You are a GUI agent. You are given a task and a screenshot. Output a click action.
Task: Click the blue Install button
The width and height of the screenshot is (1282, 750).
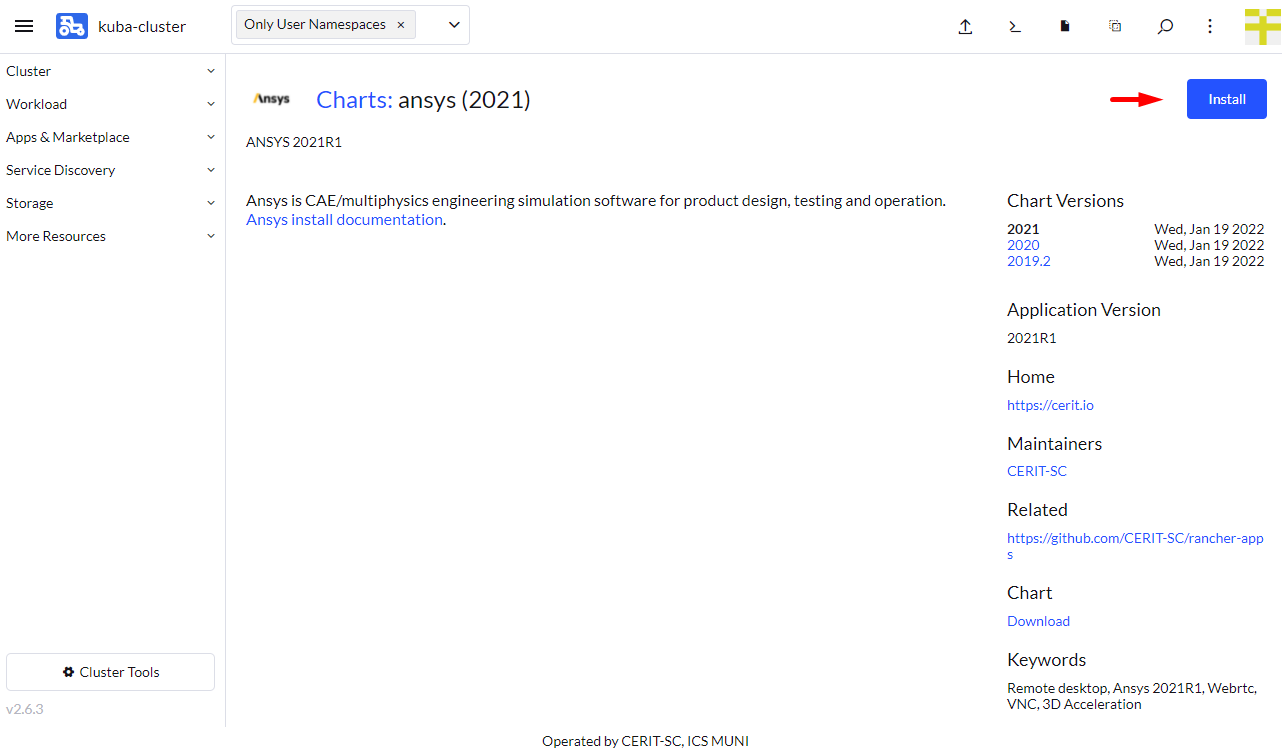[1226, 99]
